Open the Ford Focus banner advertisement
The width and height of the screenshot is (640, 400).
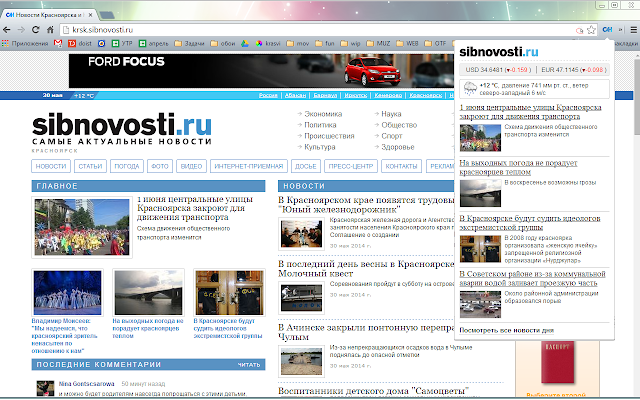point(261,71)
